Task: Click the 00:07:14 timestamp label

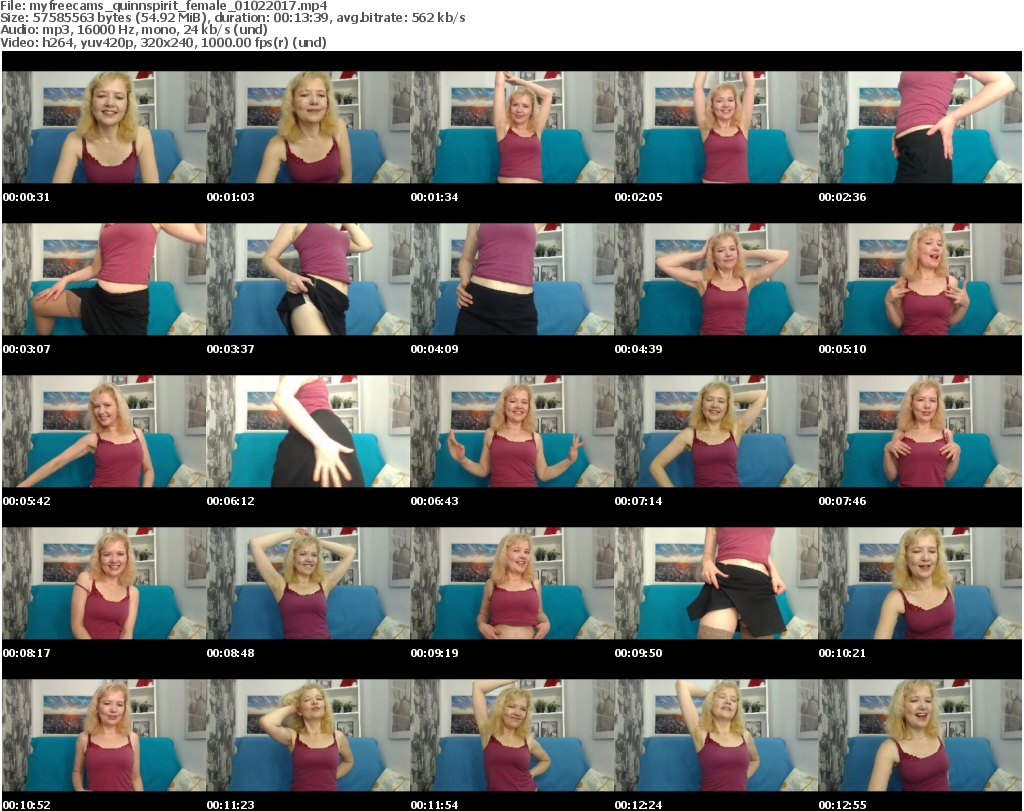Action: tap(638, 501)
